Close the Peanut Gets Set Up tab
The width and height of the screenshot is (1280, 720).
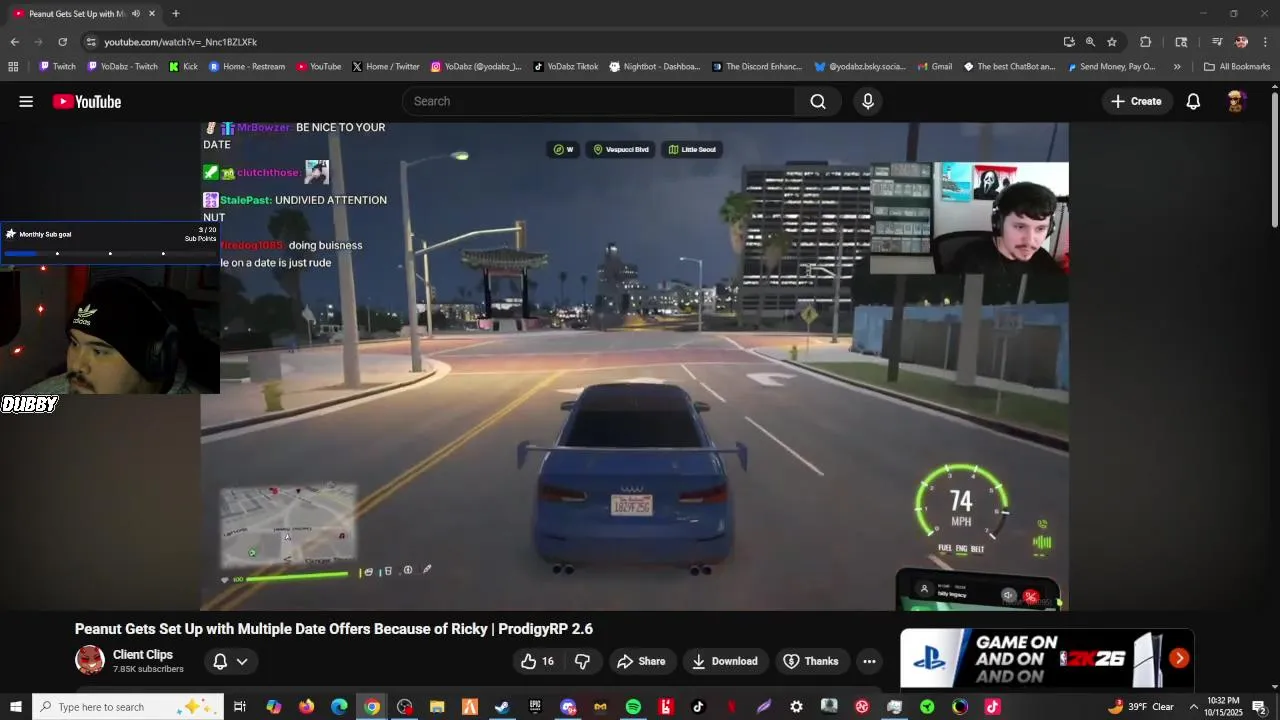(x=152, y=13)
